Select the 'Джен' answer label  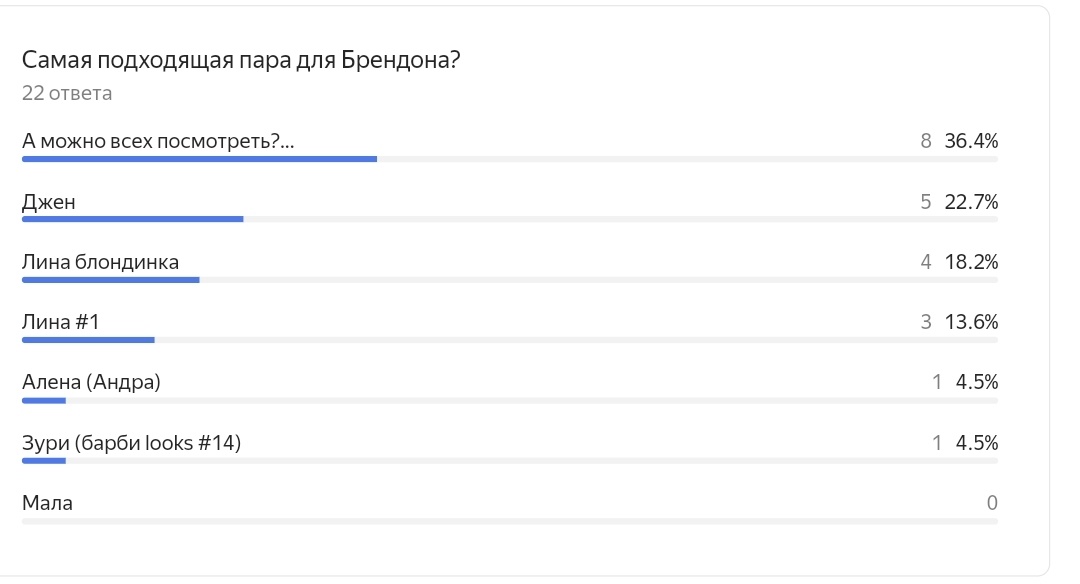[x=48, y=202]
